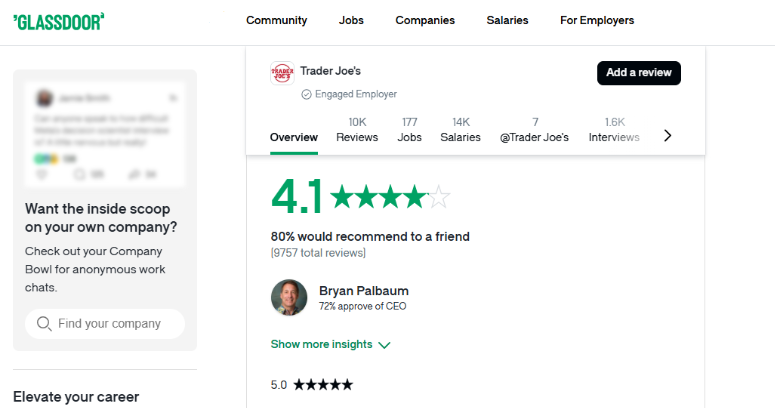
Task: Click the Check out your Company Bowl text
Action: 95,269
